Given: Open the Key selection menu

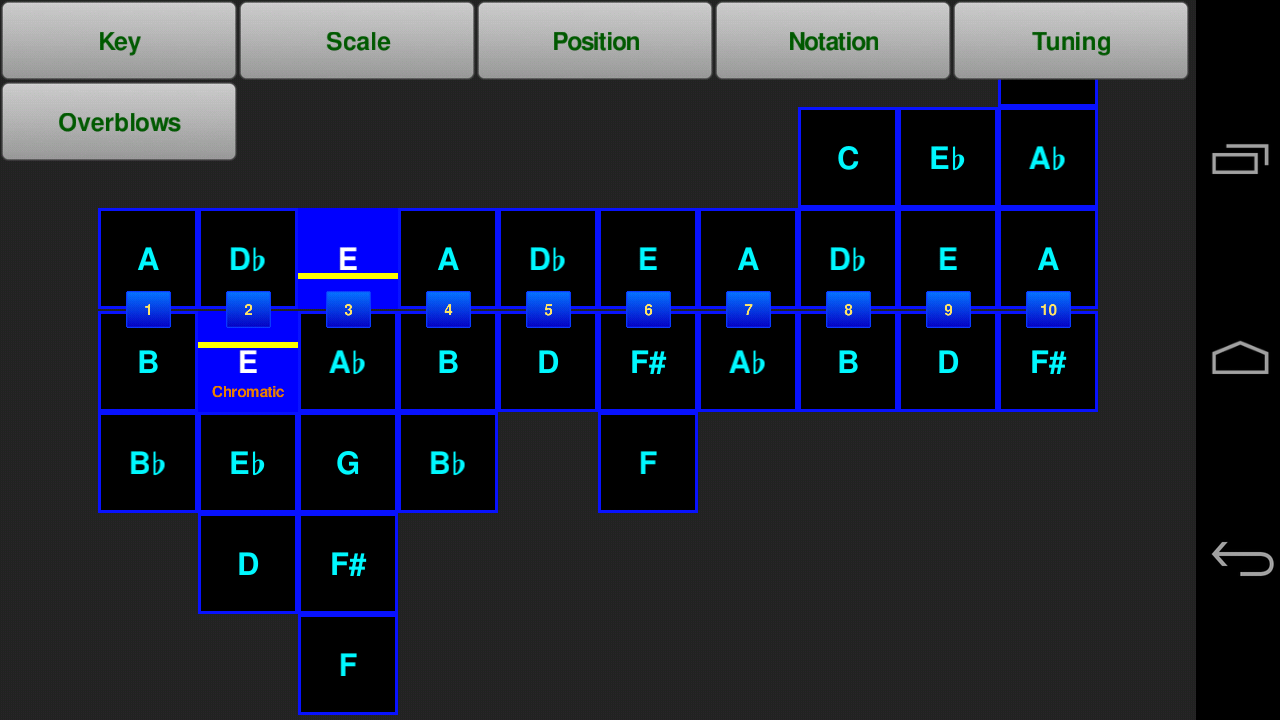Looking at the screenshot, I should [119, 41].
